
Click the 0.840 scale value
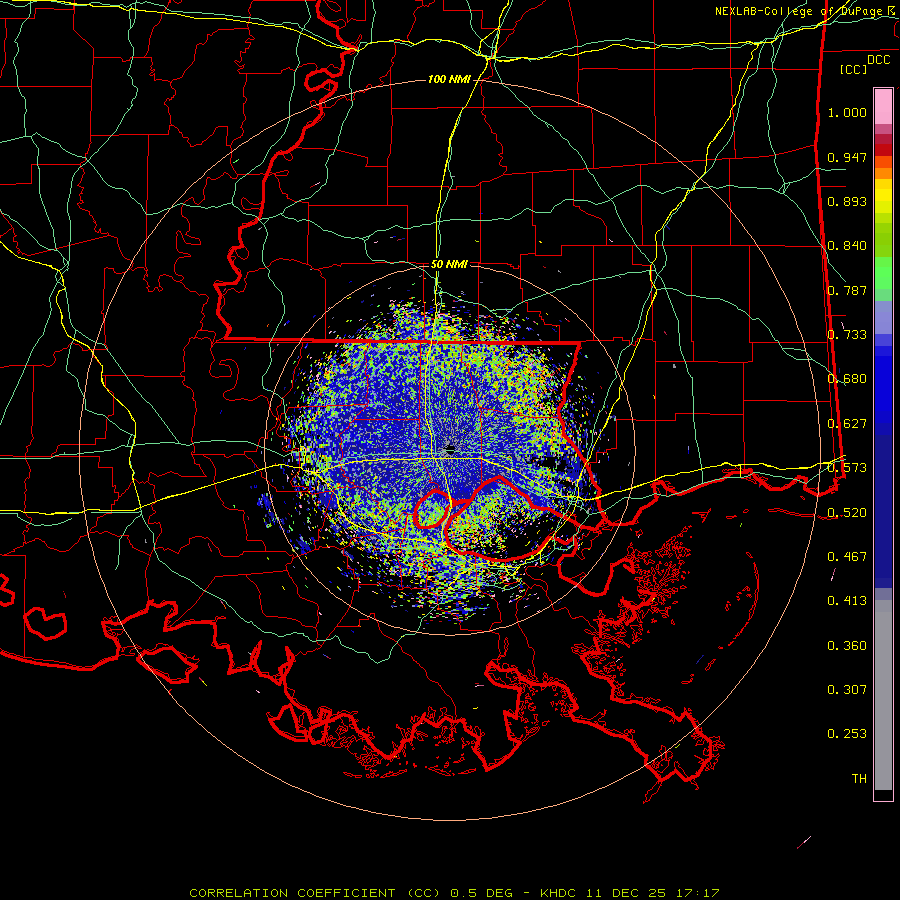point(847,246)
